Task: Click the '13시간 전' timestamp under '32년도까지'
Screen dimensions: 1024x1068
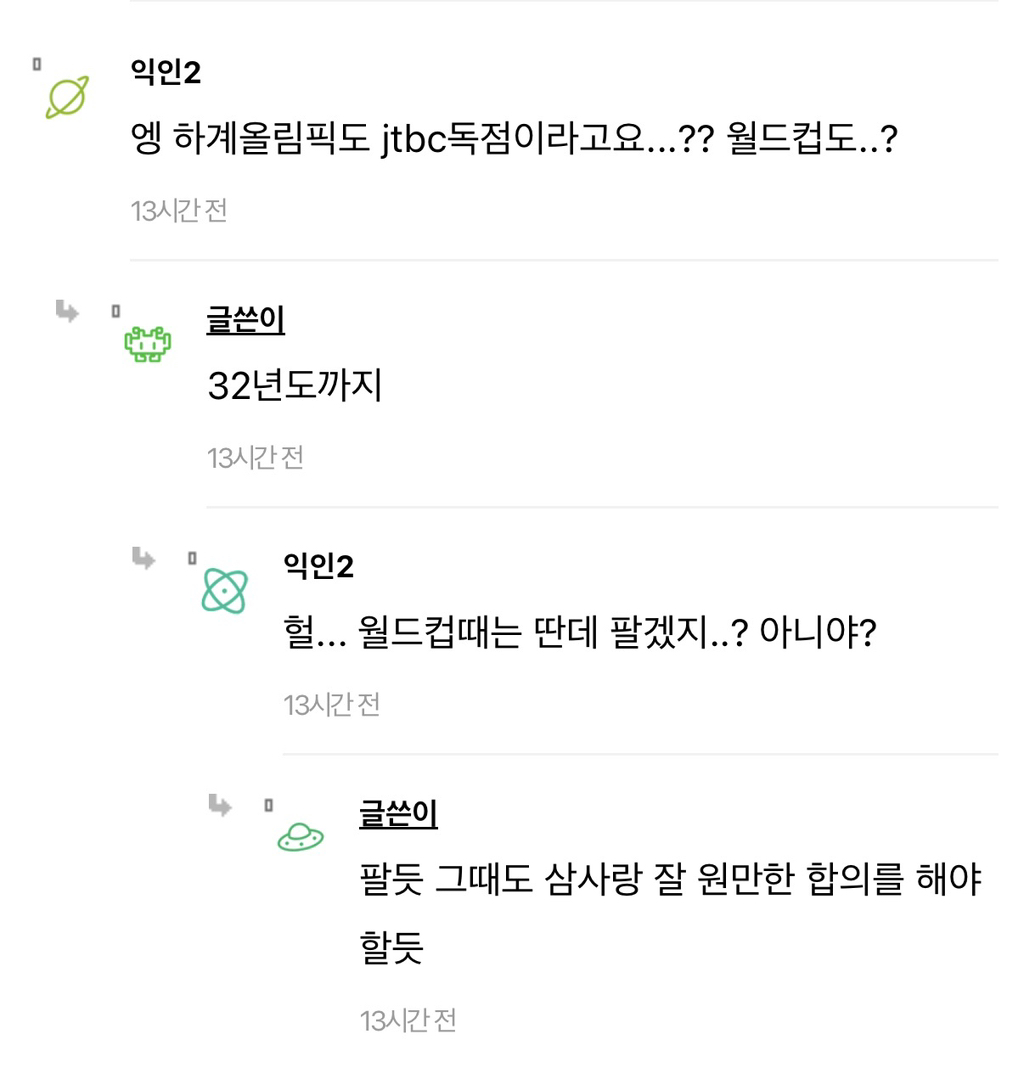Action: click(x=255, y=458)
